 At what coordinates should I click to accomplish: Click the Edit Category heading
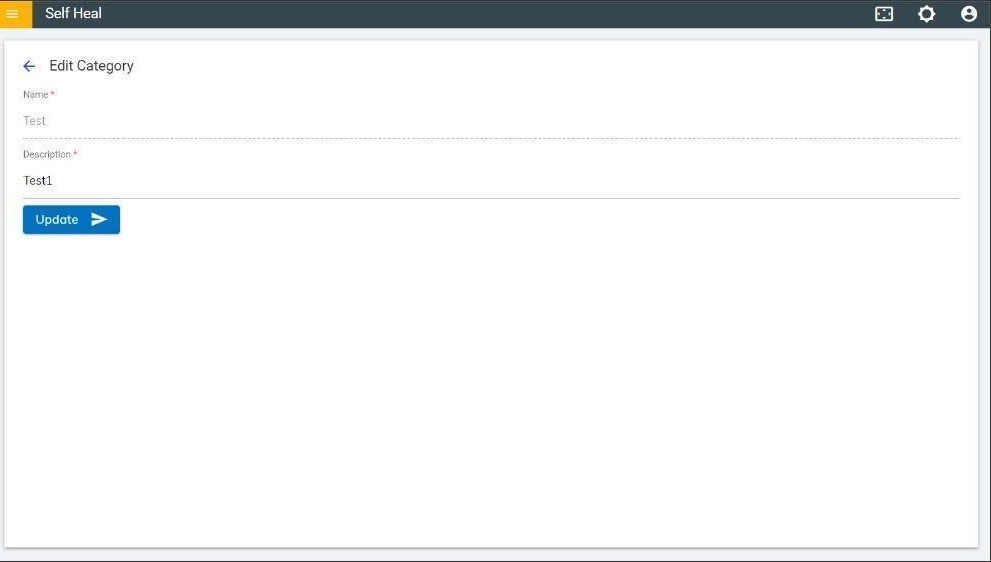tap(91, 66)
